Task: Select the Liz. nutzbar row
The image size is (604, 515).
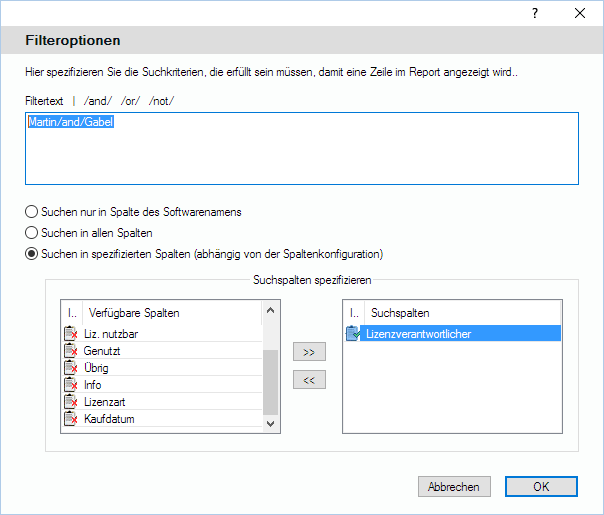Action: [163, 334]
